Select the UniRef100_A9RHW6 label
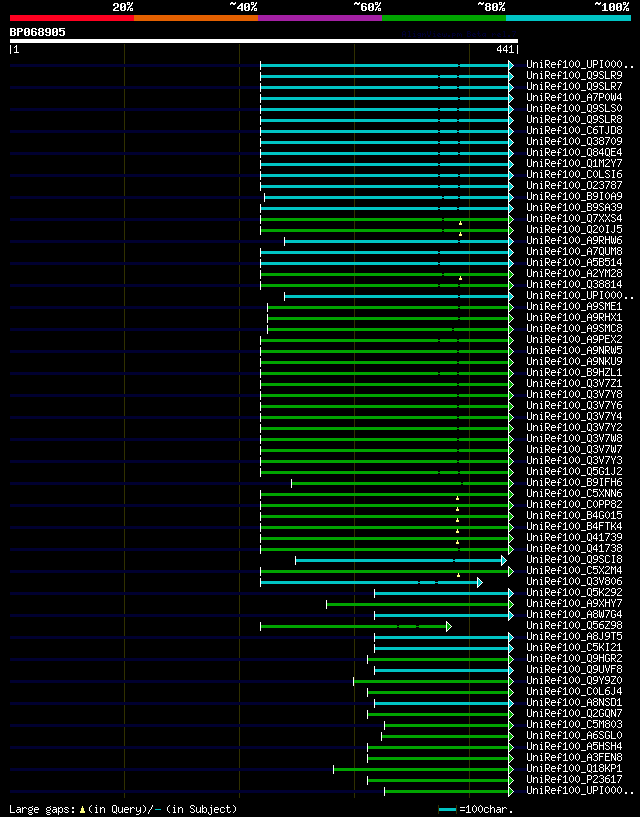This screenshot has height=817, width=640. tap(574, 240)
